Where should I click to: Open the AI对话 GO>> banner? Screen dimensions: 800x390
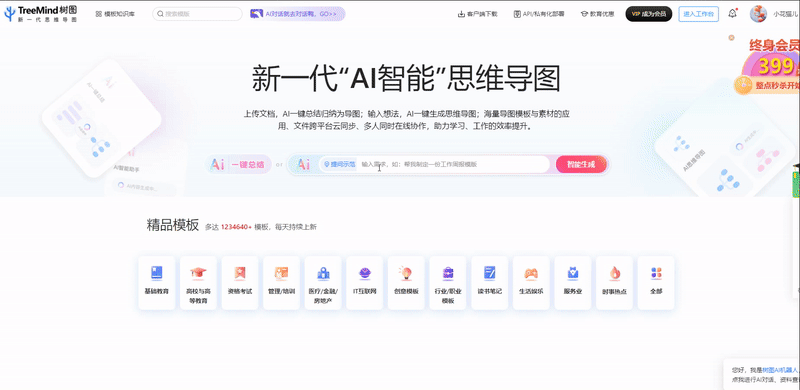click(297, 14)
